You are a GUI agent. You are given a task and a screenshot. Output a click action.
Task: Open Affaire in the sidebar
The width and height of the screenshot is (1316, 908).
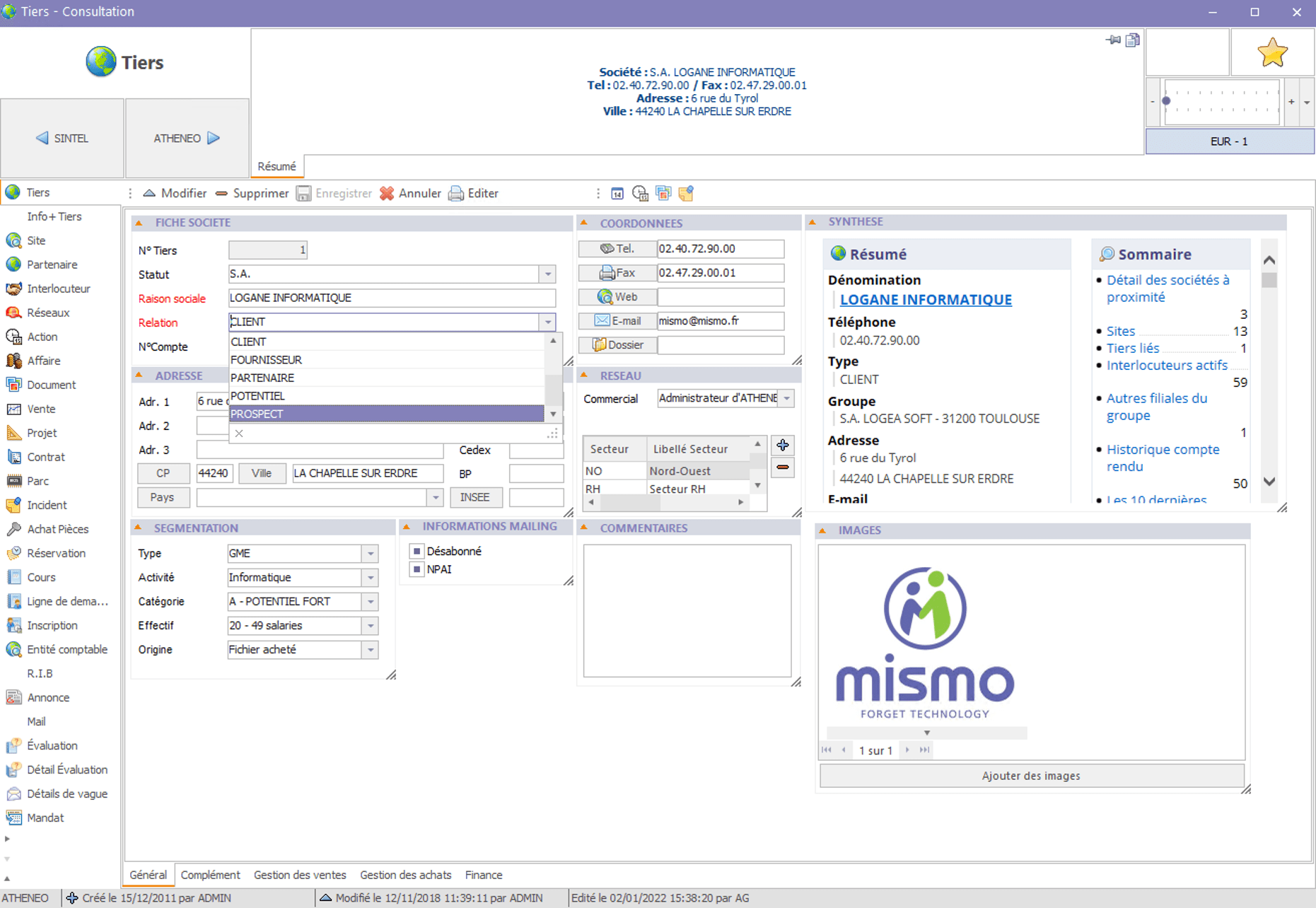[x=43, y=361]
